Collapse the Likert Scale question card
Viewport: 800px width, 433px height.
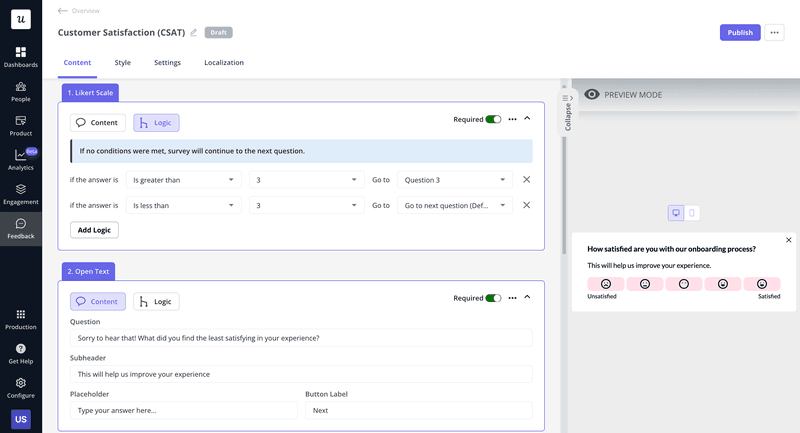pos(528,118)
